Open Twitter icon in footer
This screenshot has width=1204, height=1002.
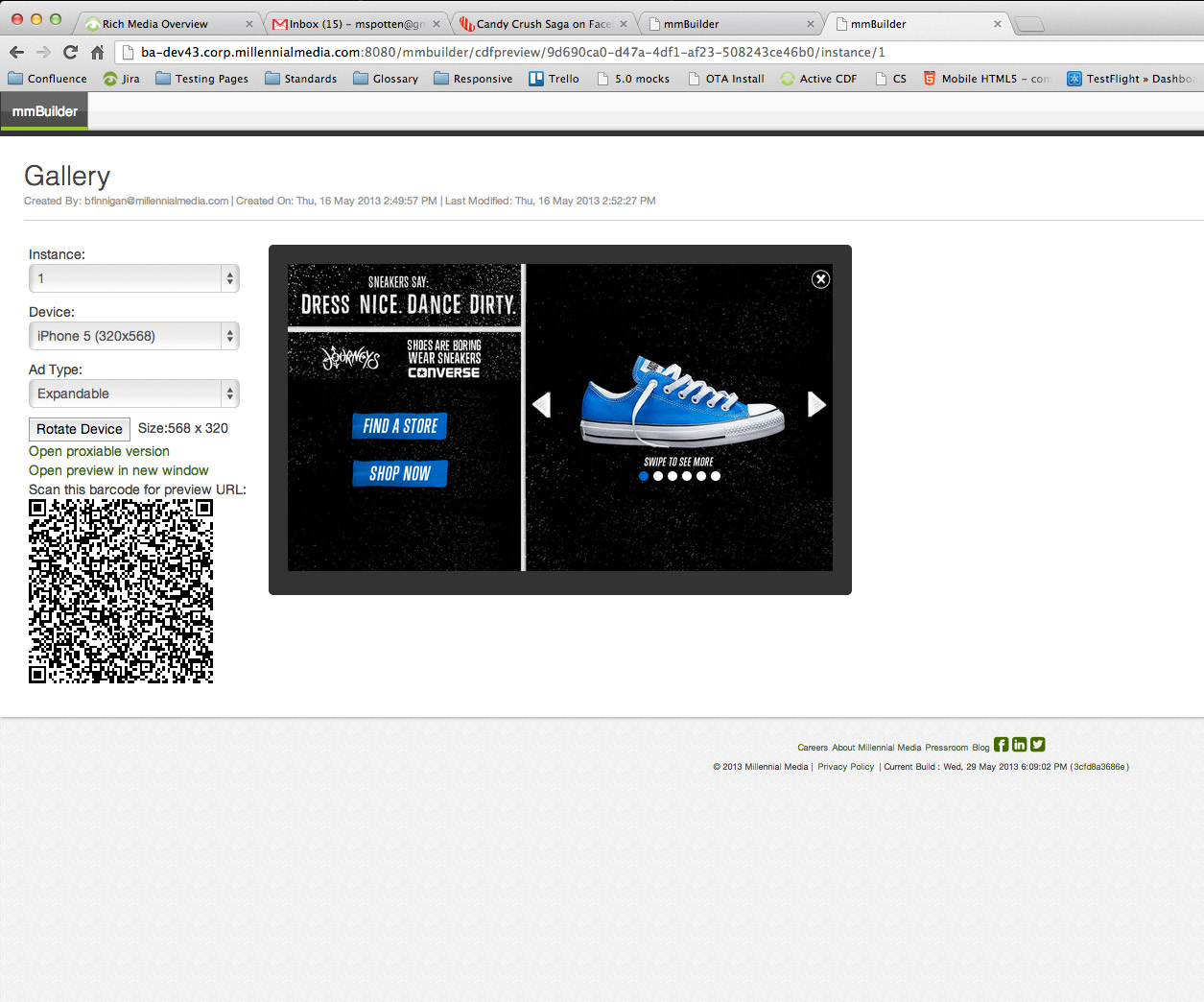1037,745
